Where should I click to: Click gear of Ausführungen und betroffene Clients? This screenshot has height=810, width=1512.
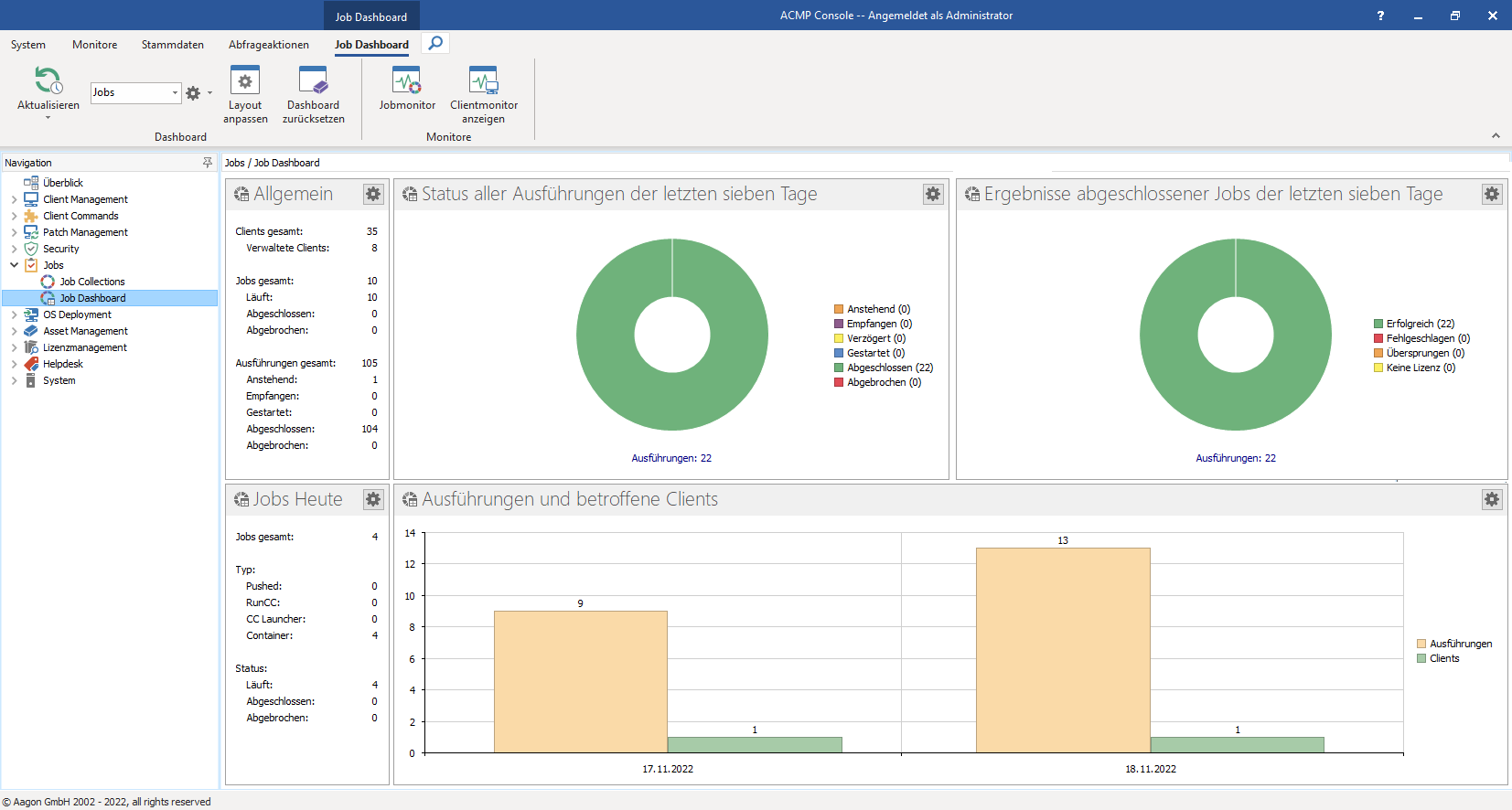click(x=1492, y=499)
